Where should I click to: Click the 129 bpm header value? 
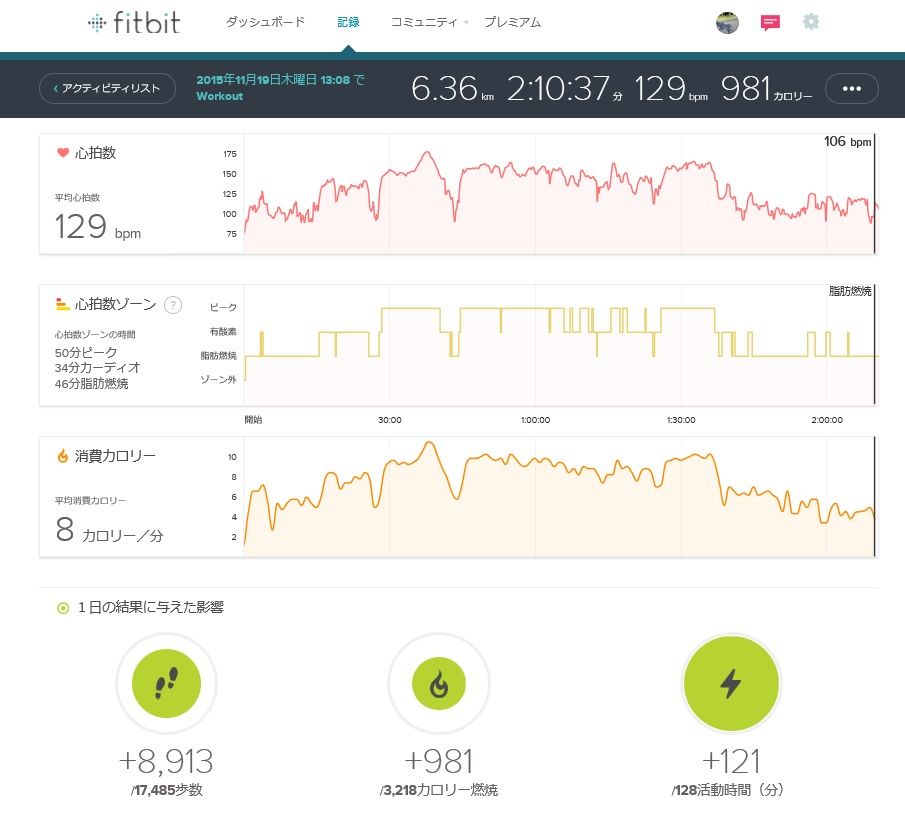(x=671, y=88)
